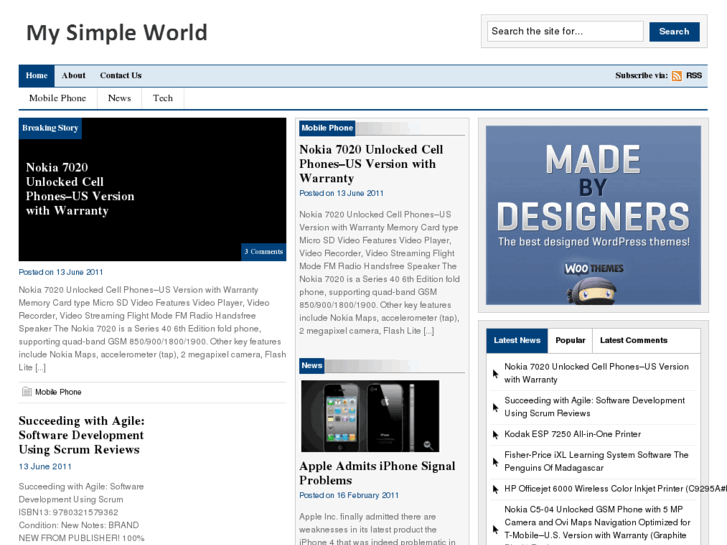Click the RSS subscribe link text
The height and width of the screenshot is (545, 727).
(694, 76)
